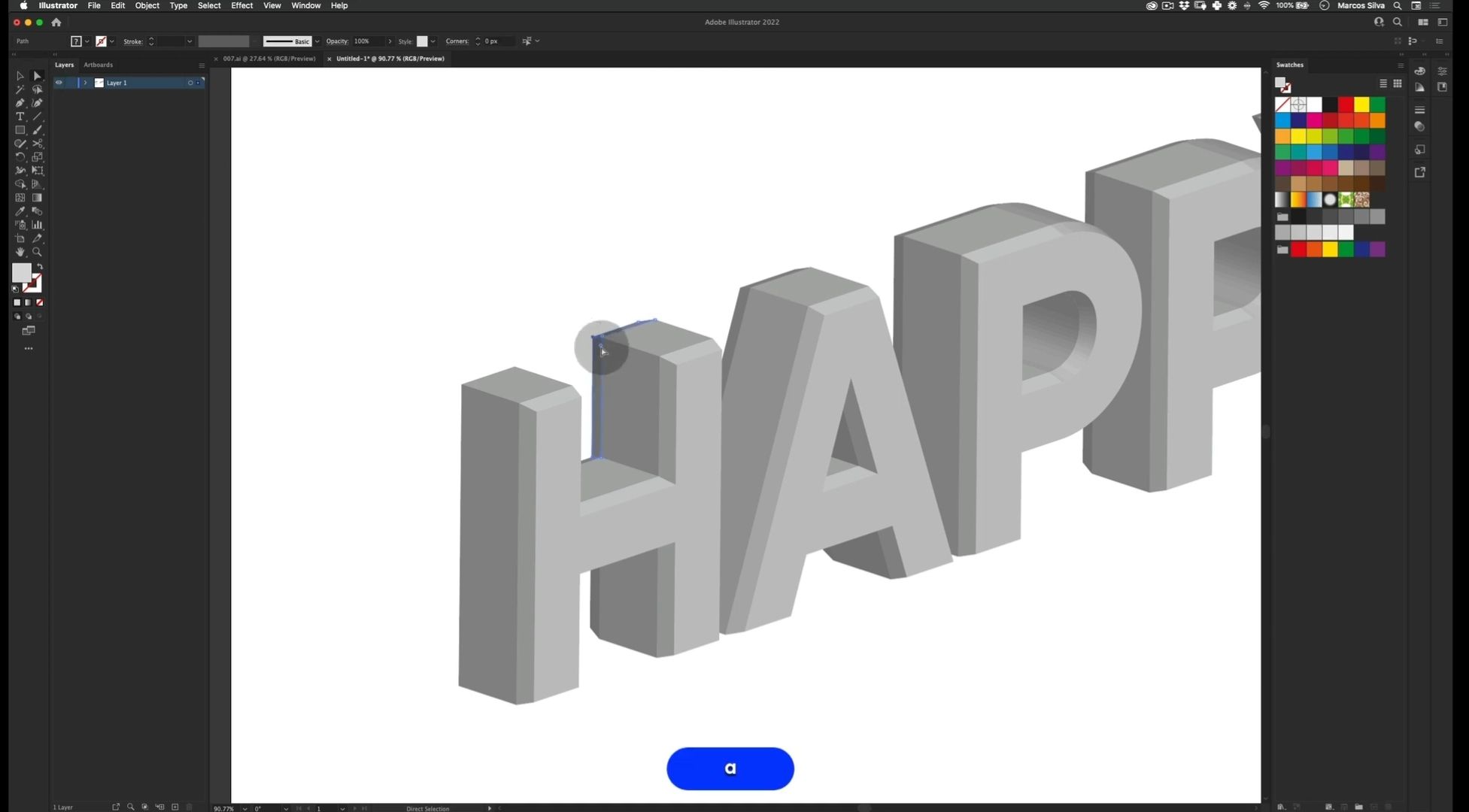Click the Corners label link
Screen dimensions: 1469x812
click(x=457, y=41)
